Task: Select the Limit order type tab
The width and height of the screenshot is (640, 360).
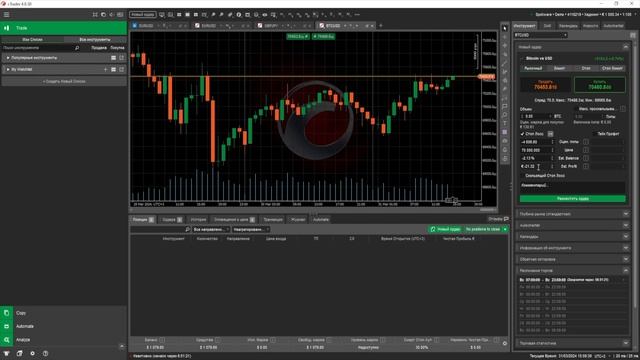Action: (560, 68)
